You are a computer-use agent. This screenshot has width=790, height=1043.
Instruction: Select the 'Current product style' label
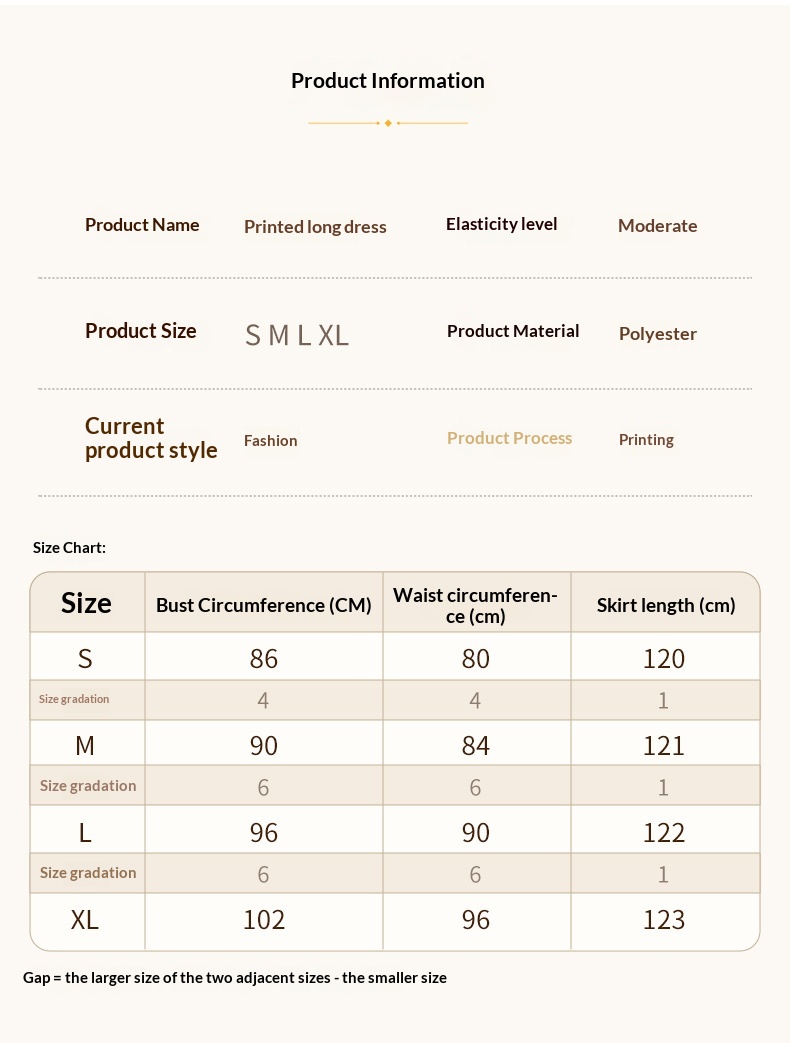click(150, 438)
